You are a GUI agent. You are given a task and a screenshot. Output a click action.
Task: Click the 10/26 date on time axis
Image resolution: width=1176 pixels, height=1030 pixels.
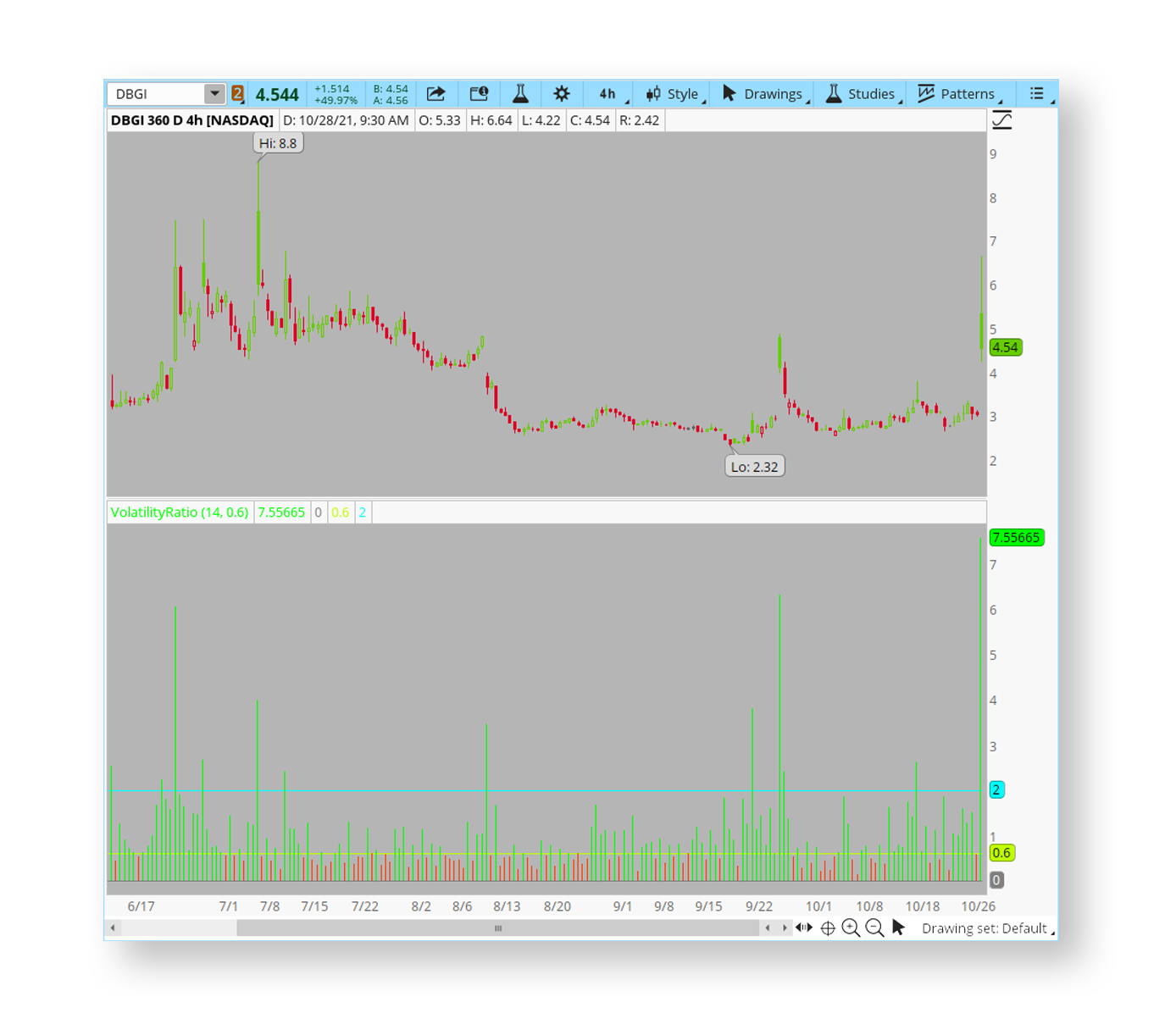[x=978, y=906]
